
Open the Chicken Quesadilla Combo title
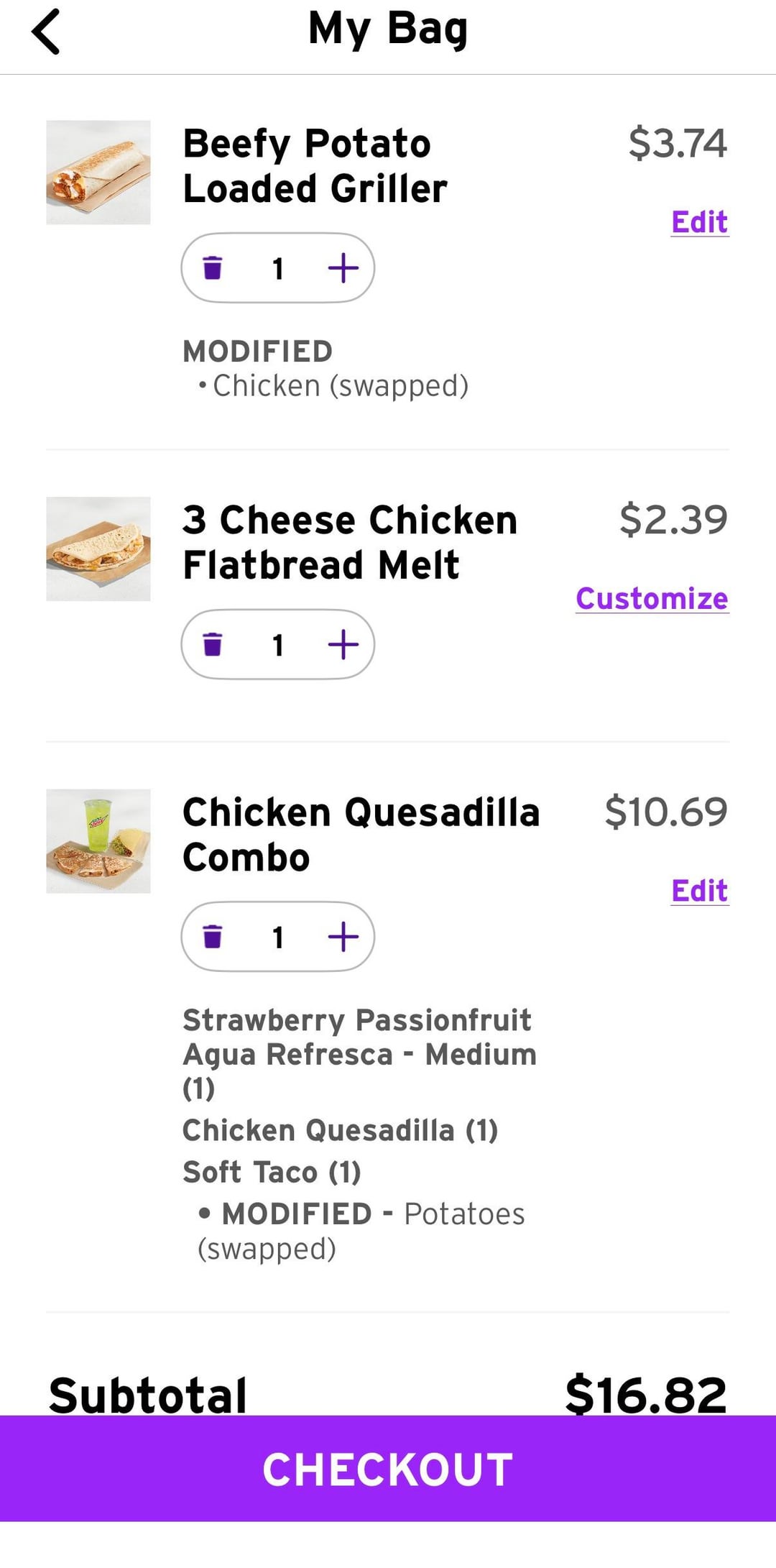361,835
